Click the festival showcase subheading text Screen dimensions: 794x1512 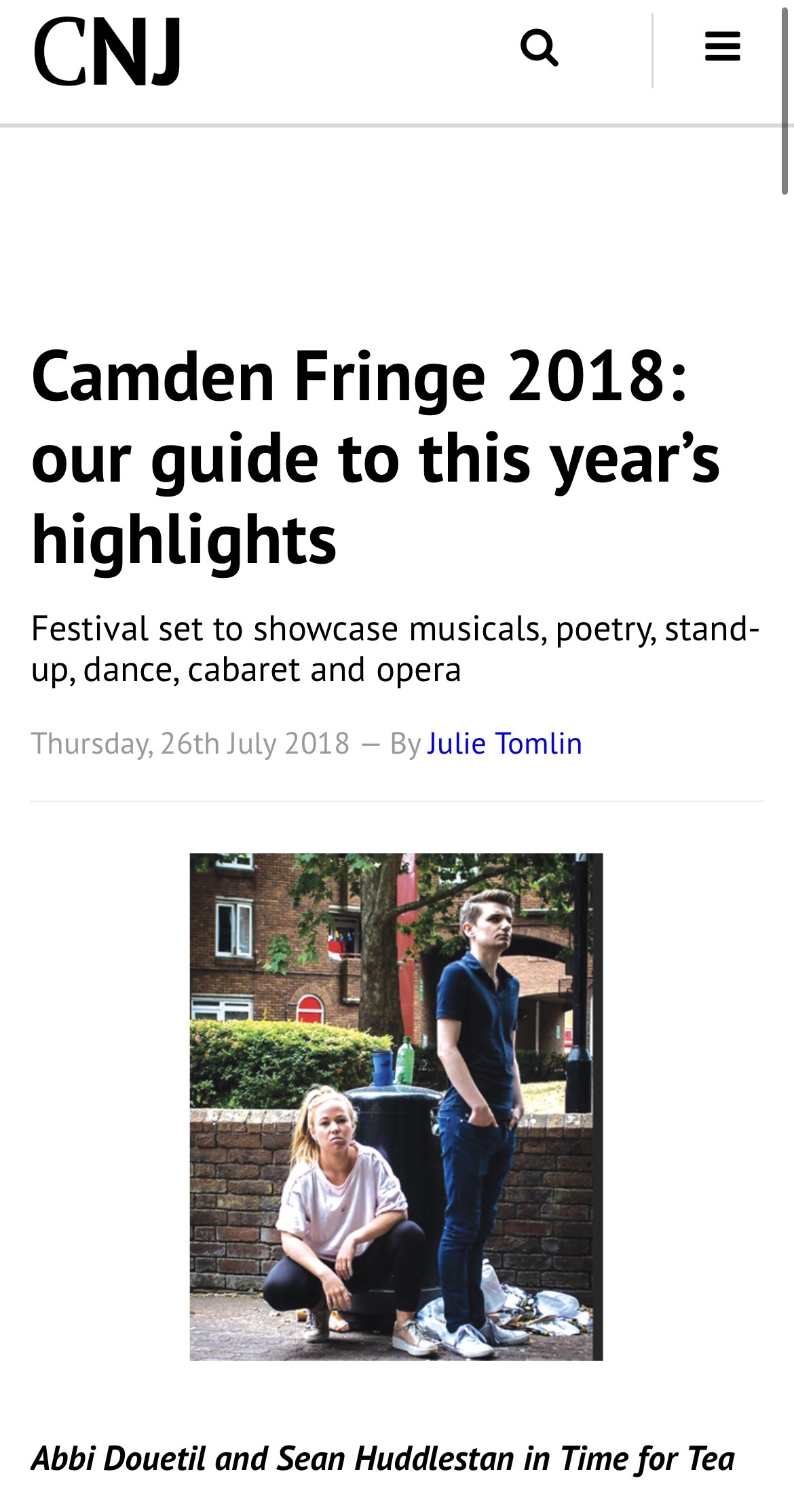(395, 648)
